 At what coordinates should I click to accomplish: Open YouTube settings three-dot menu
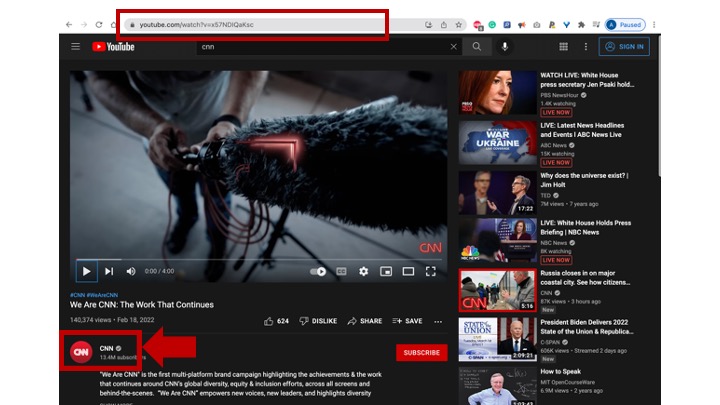[x=585, y=47]
